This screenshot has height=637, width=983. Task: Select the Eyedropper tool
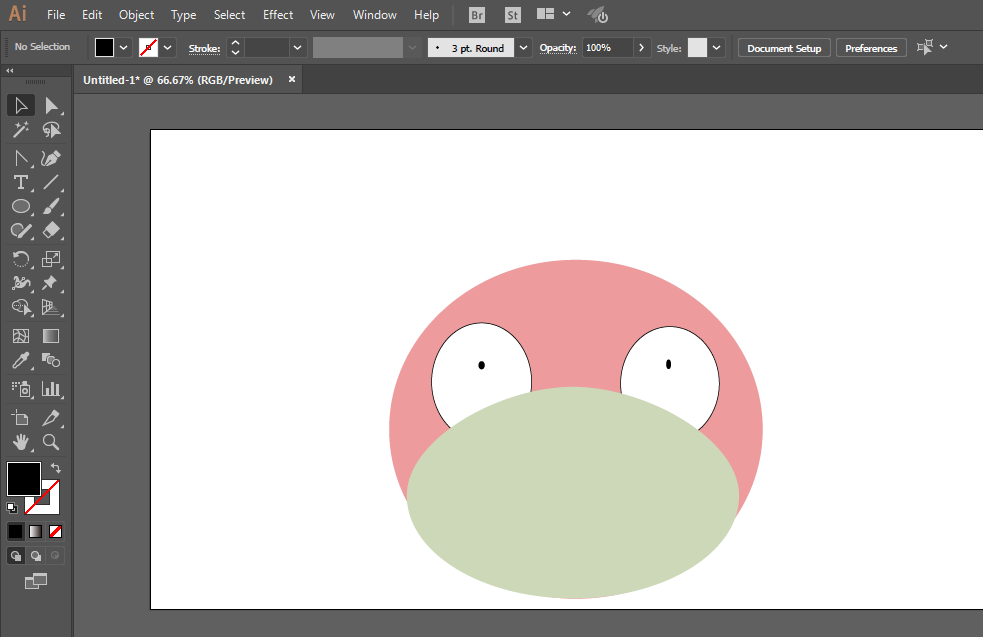pos(20,361)
